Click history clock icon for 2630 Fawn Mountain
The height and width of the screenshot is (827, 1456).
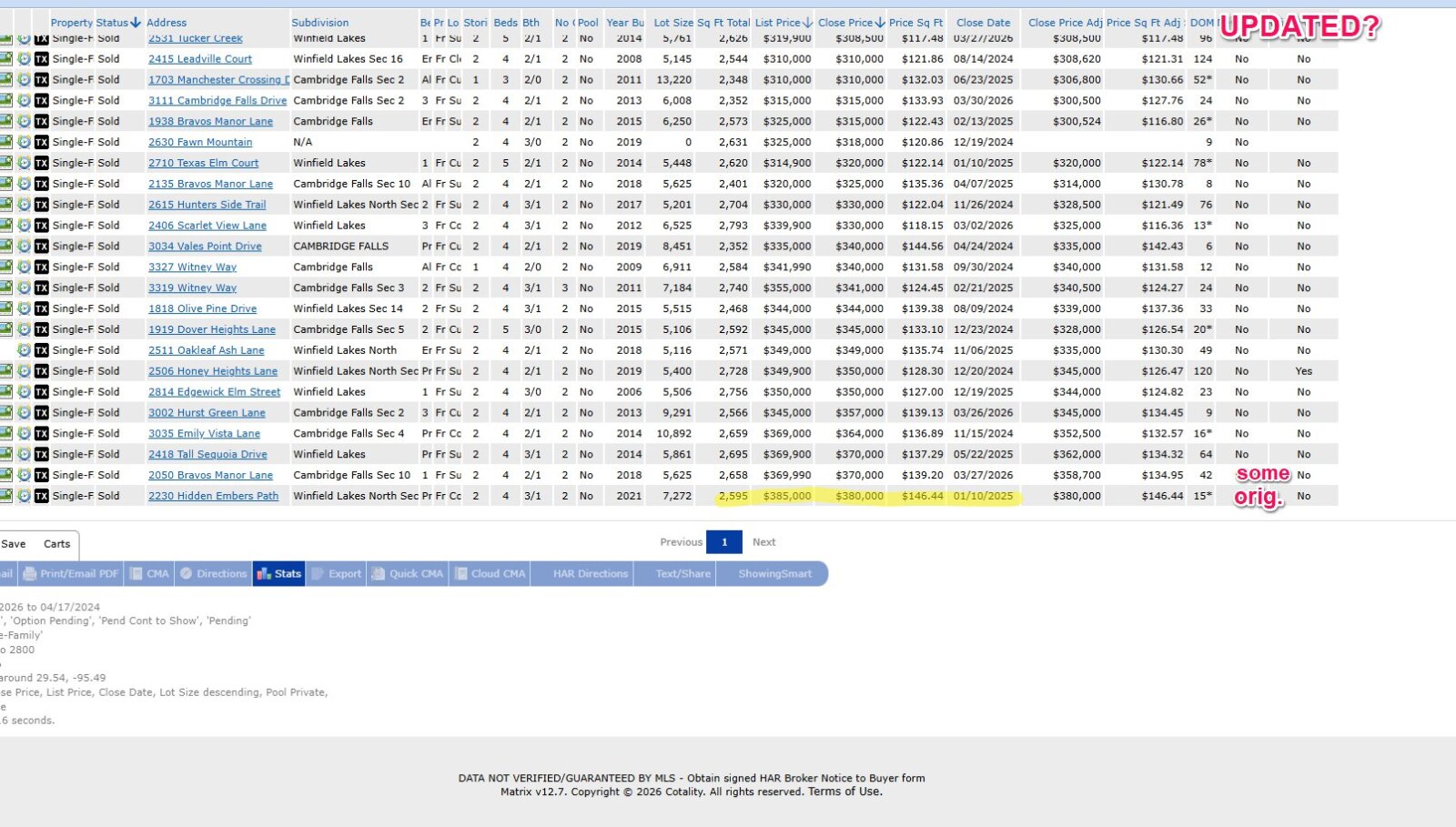tap(25, 142)
